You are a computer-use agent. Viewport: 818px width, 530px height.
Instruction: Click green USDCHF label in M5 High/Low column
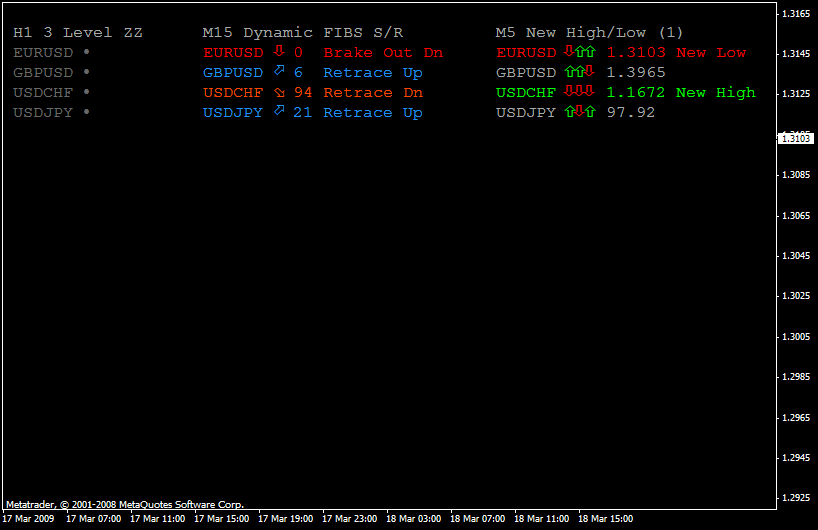(526, 92)
